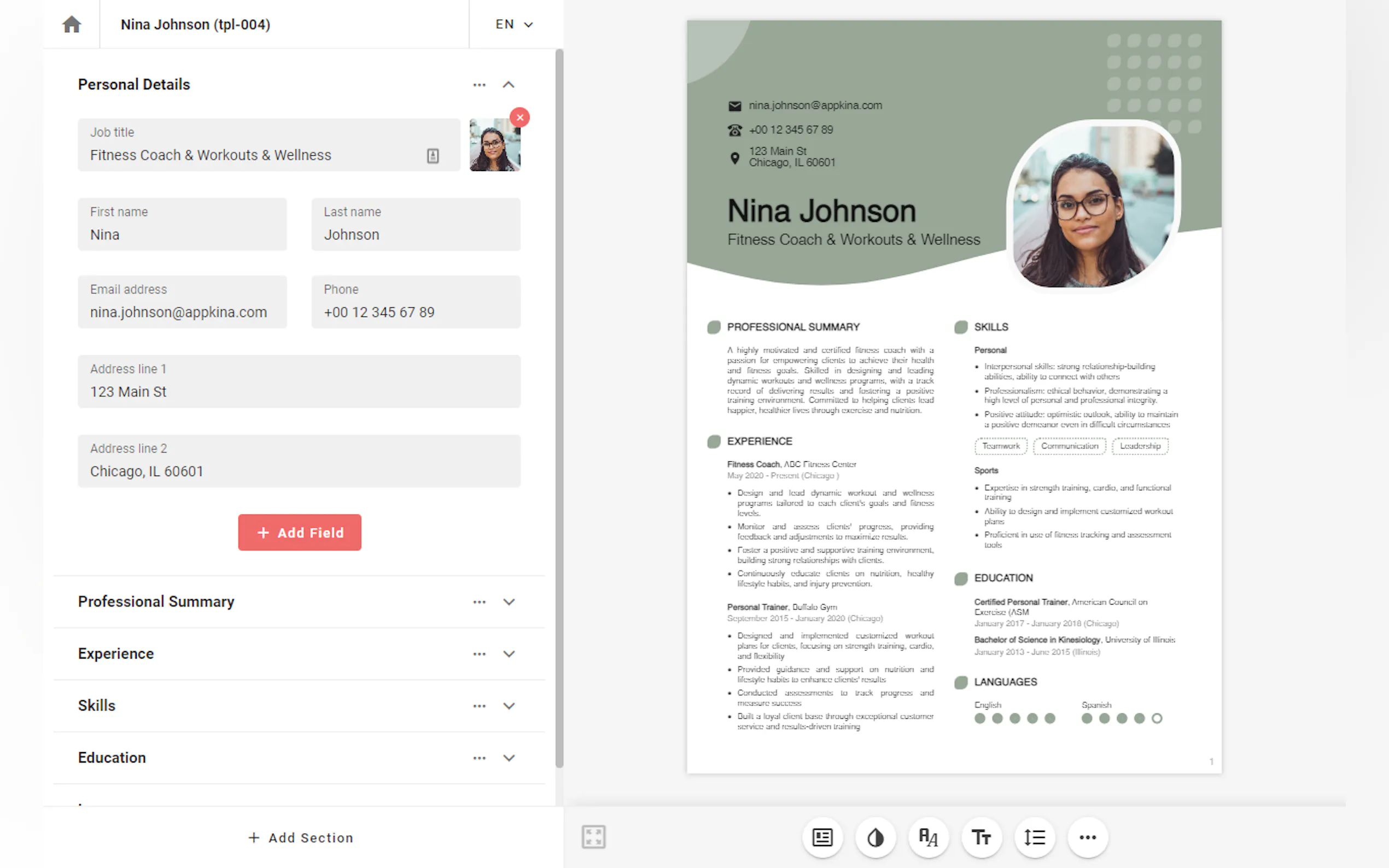Open more options in bottom toolbar
Viewport: 1389px width, 868px height.
(x=1088, y=837)
